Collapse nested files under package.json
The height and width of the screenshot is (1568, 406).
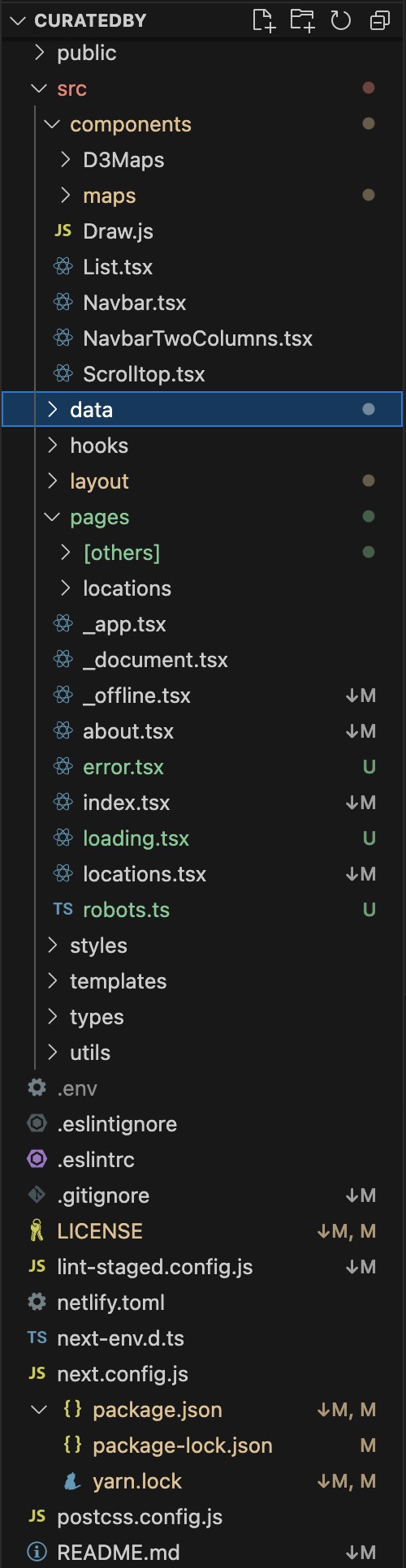click(38, 1410)
